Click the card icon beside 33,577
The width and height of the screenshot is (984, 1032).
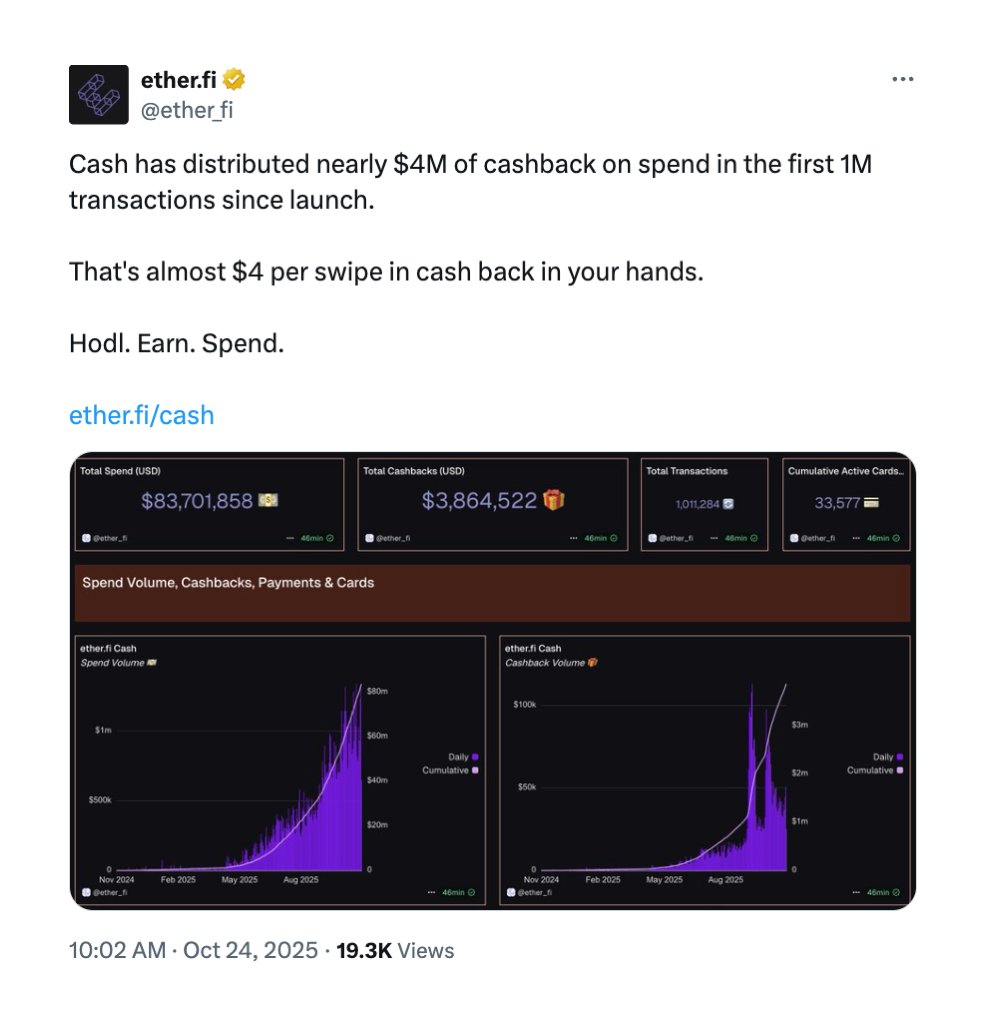click(x=872, y=502)
